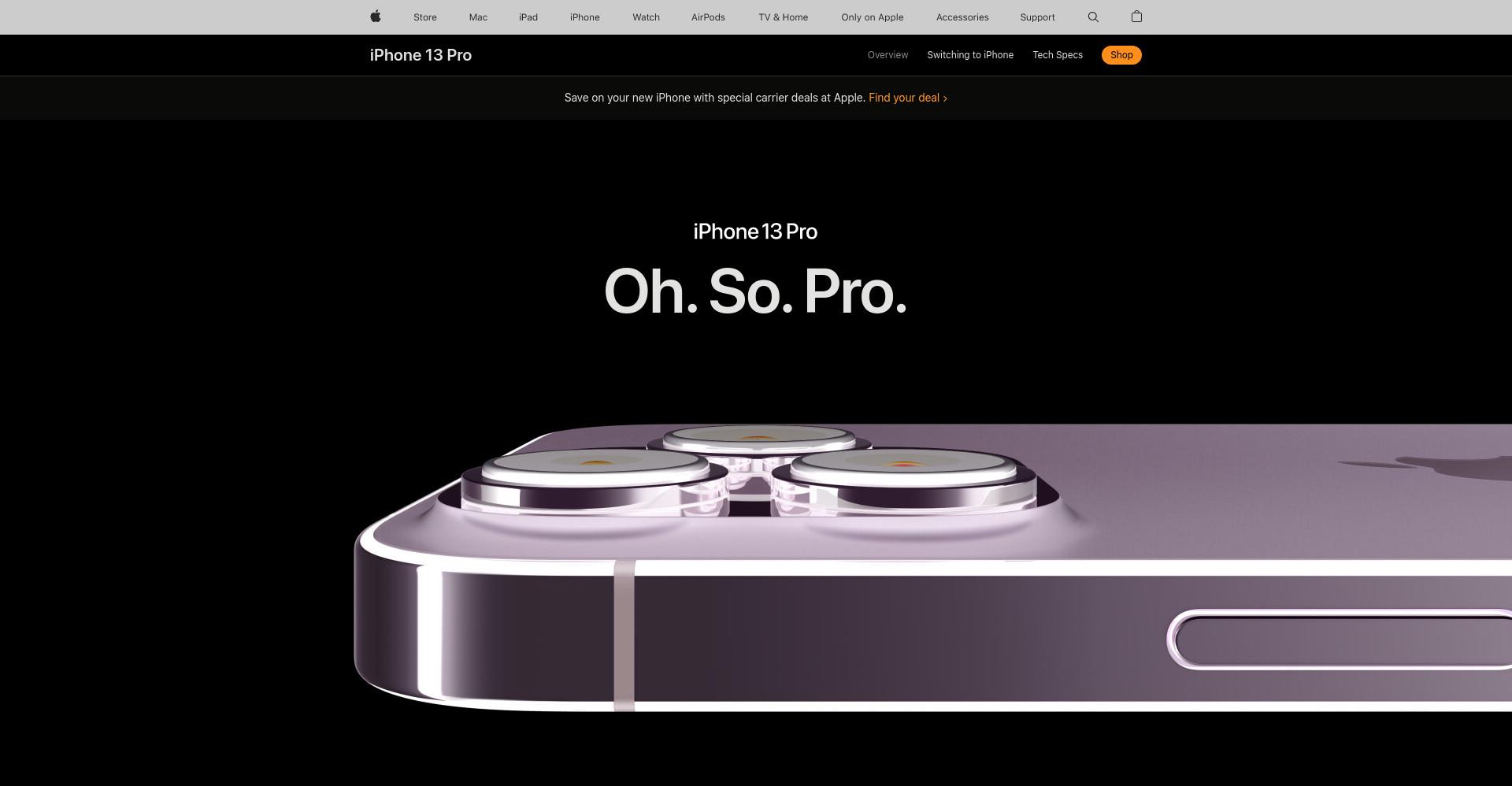
Task: Open the search magnifier icon
Action: coord(1093,17)
